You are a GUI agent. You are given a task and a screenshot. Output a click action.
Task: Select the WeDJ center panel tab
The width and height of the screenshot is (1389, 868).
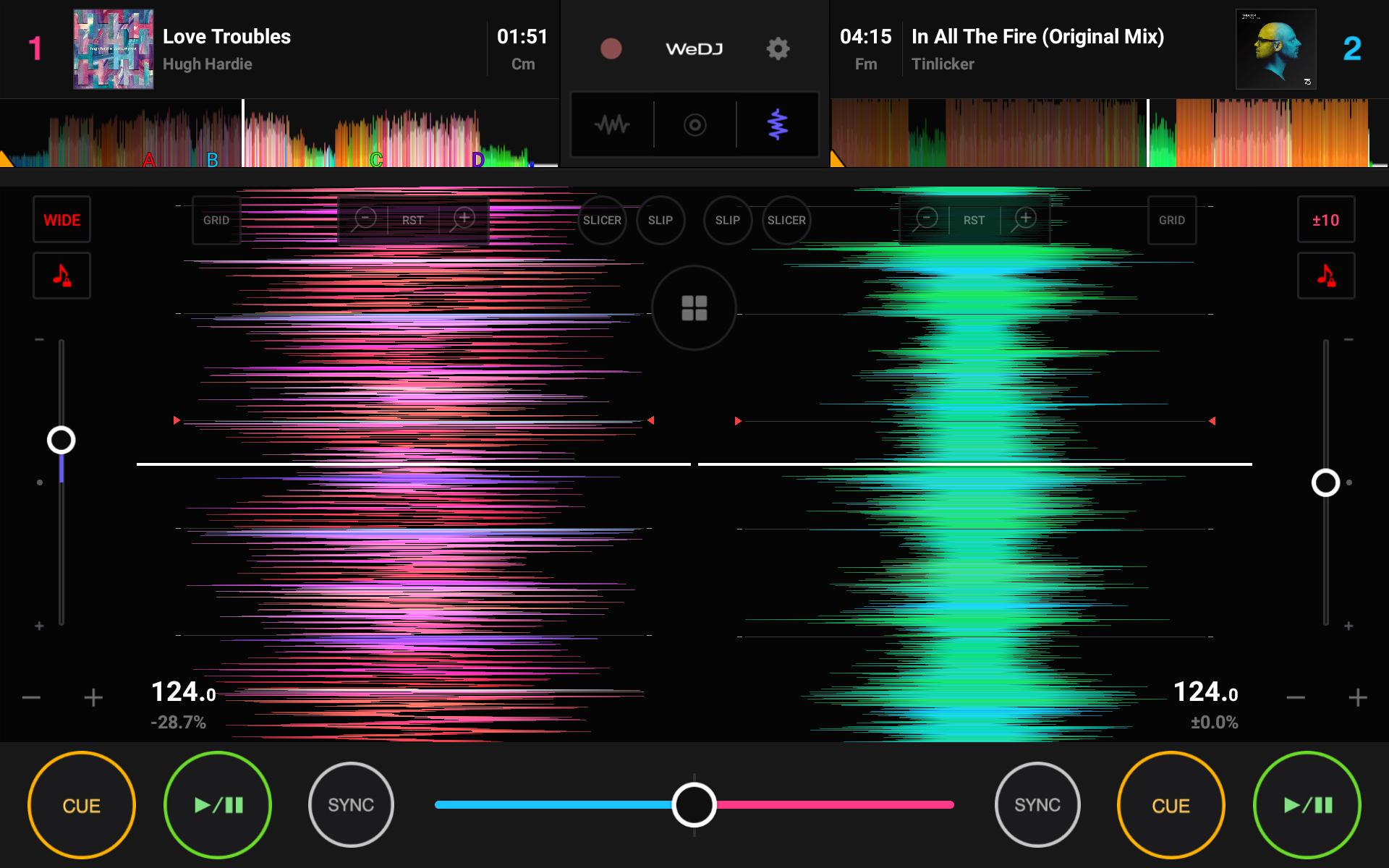(x=692, y=124)
